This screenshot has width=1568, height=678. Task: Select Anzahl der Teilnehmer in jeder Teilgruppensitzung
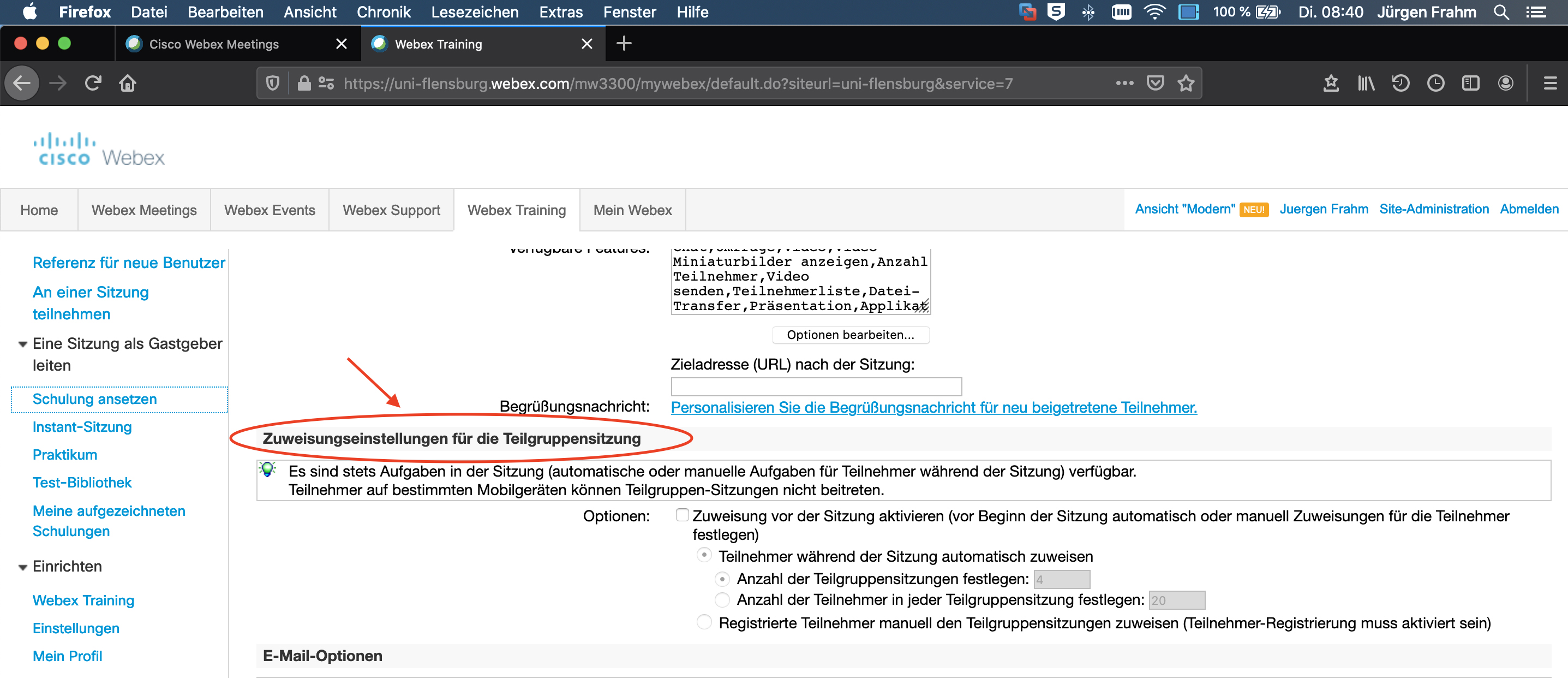point(722,599)
